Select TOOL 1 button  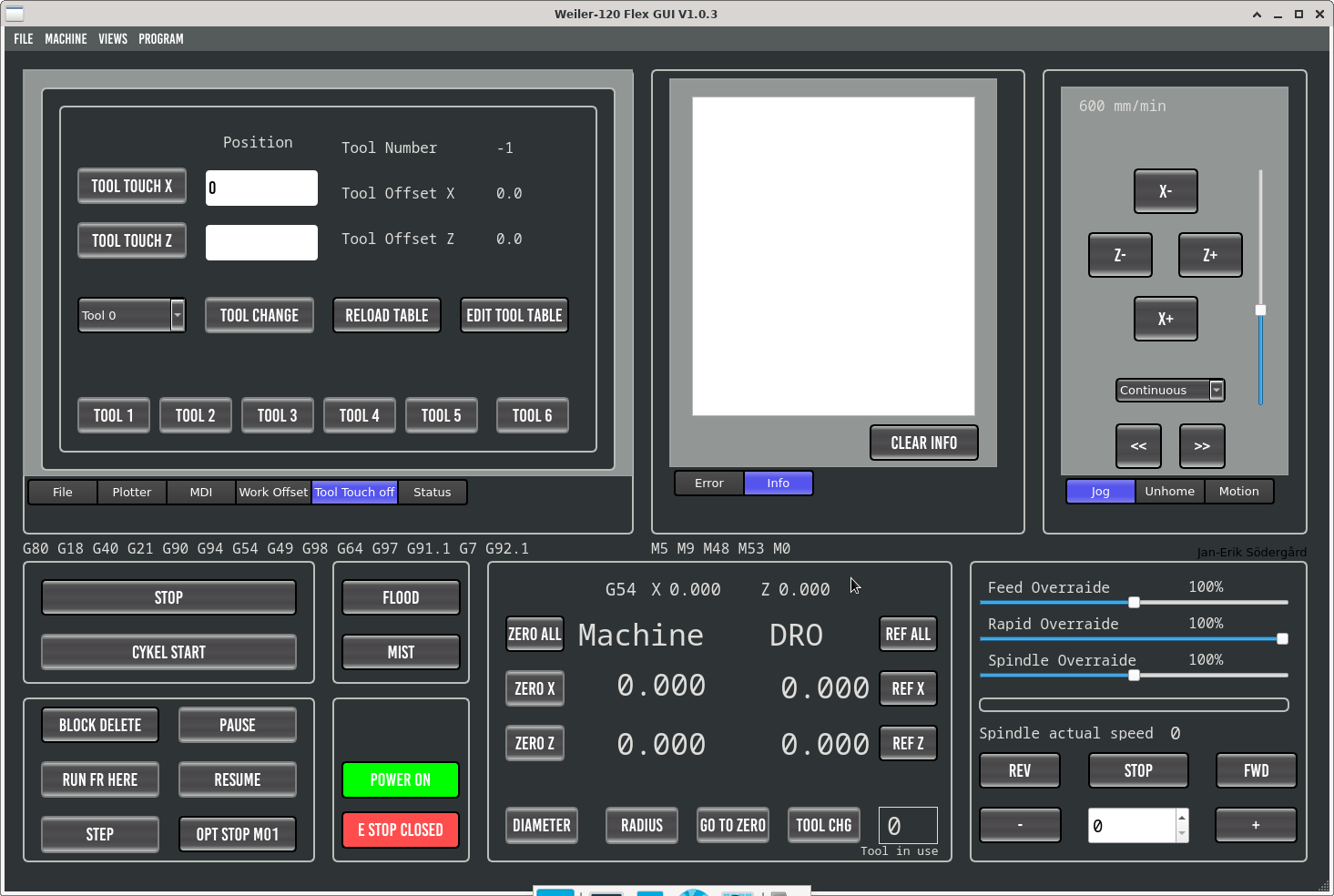pos(114,415)
